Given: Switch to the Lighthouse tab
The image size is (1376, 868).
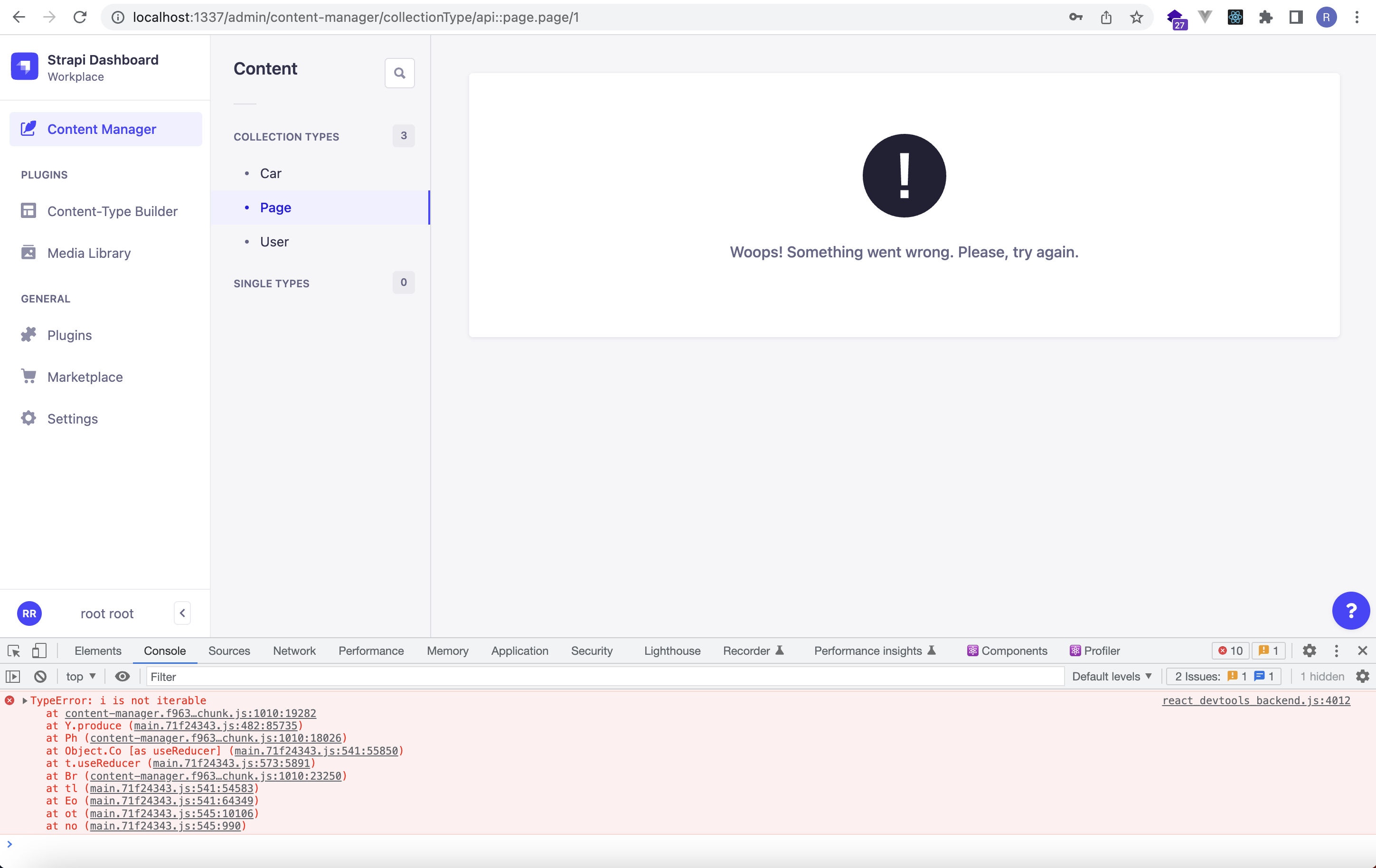Looking at the screenshot, I should pyautogui.click(x=672, y=650).
